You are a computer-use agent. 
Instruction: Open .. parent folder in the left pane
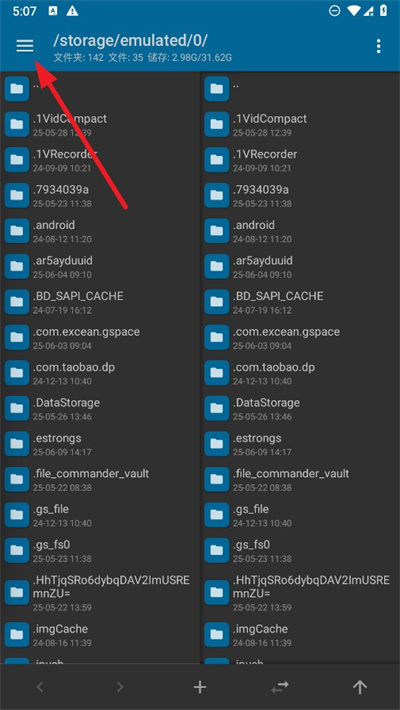(100, 88)
